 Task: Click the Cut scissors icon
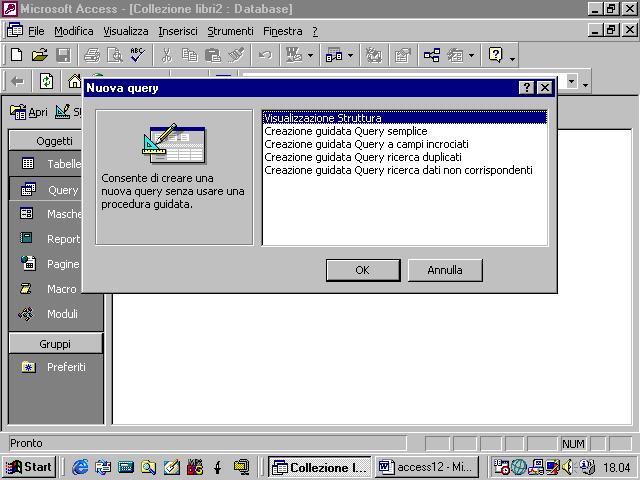pos(166,55)
